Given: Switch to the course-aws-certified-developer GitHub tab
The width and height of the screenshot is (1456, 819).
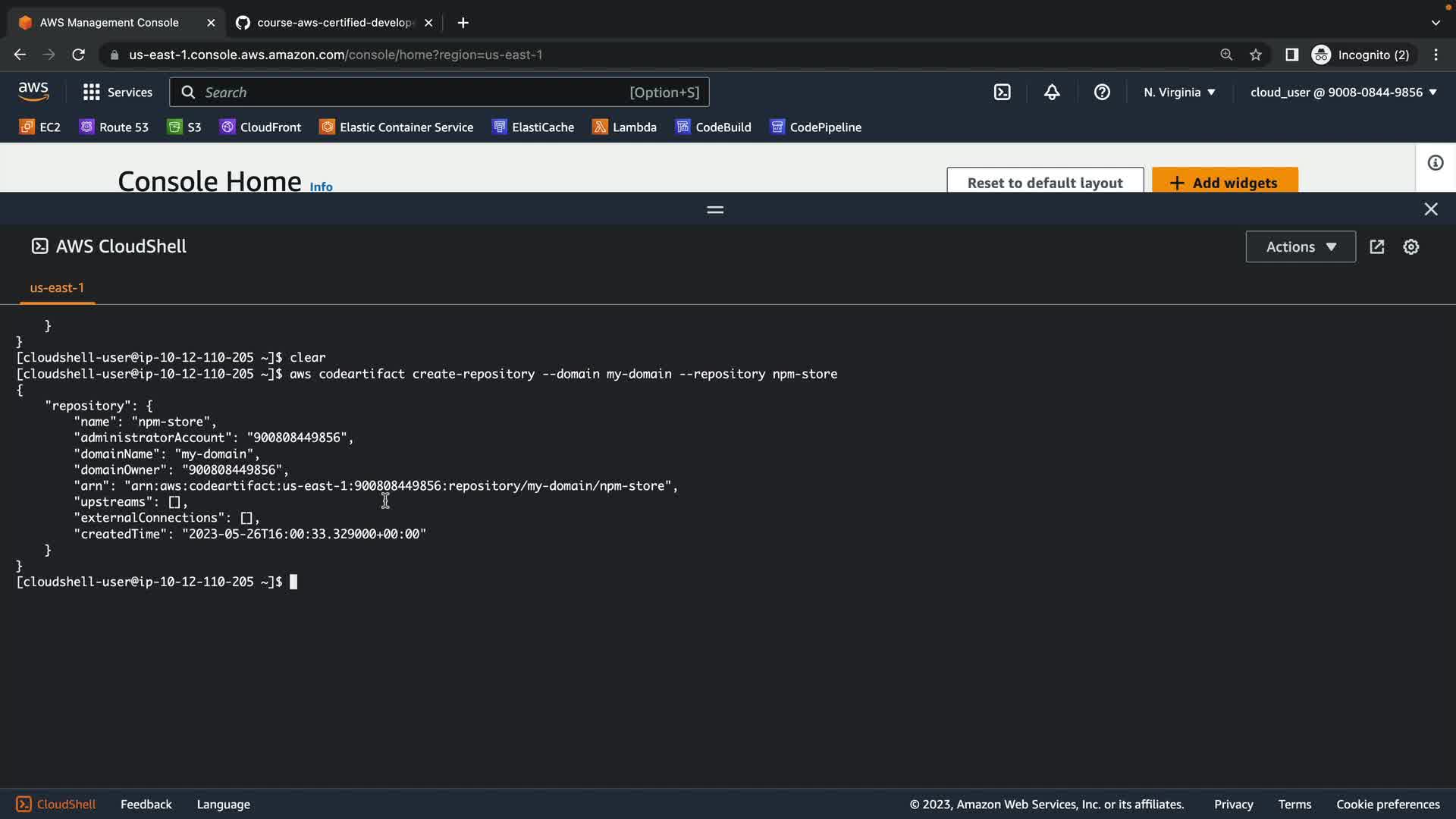Looking at the screenshot, I should (x=334, y=23).
